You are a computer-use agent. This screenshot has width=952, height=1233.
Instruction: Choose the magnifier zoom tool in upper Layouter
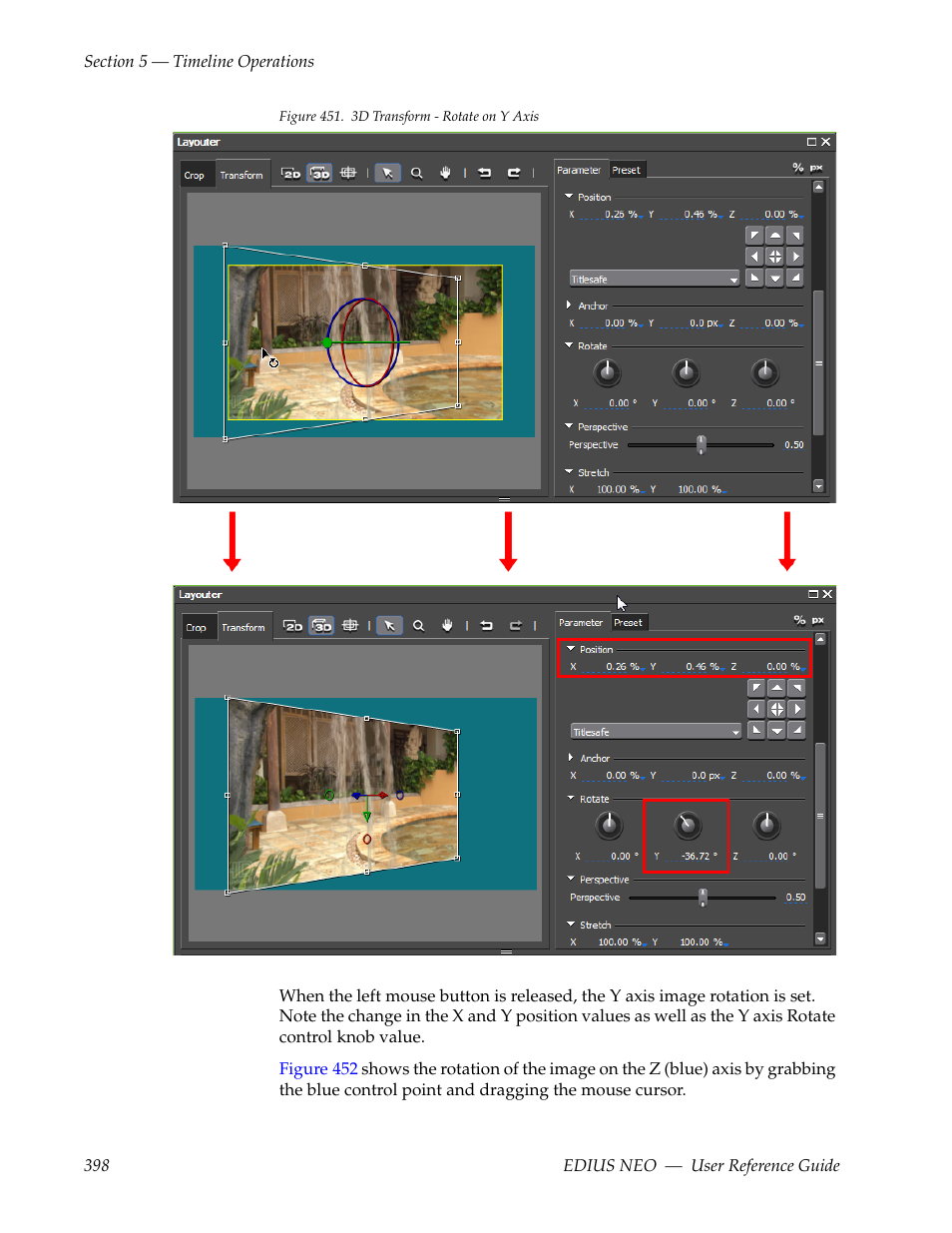pos(417,173)
